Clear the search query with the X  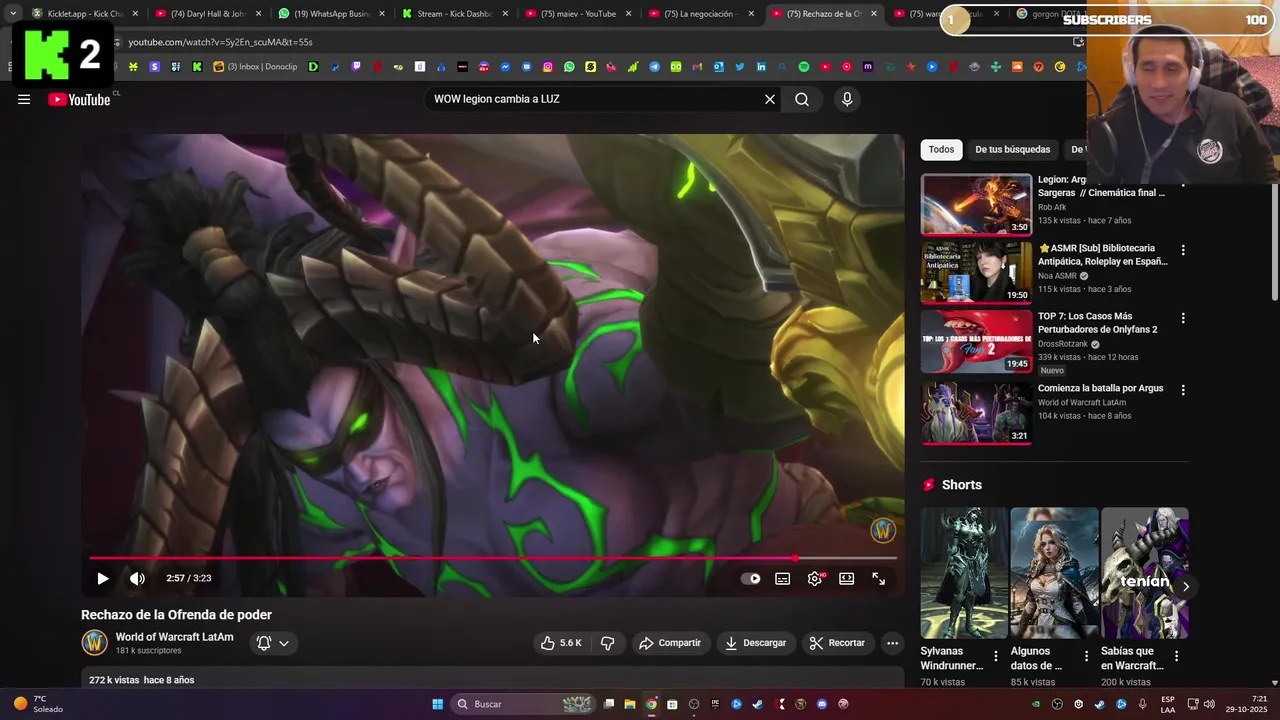pyautogui.click(x=770, y=99)
